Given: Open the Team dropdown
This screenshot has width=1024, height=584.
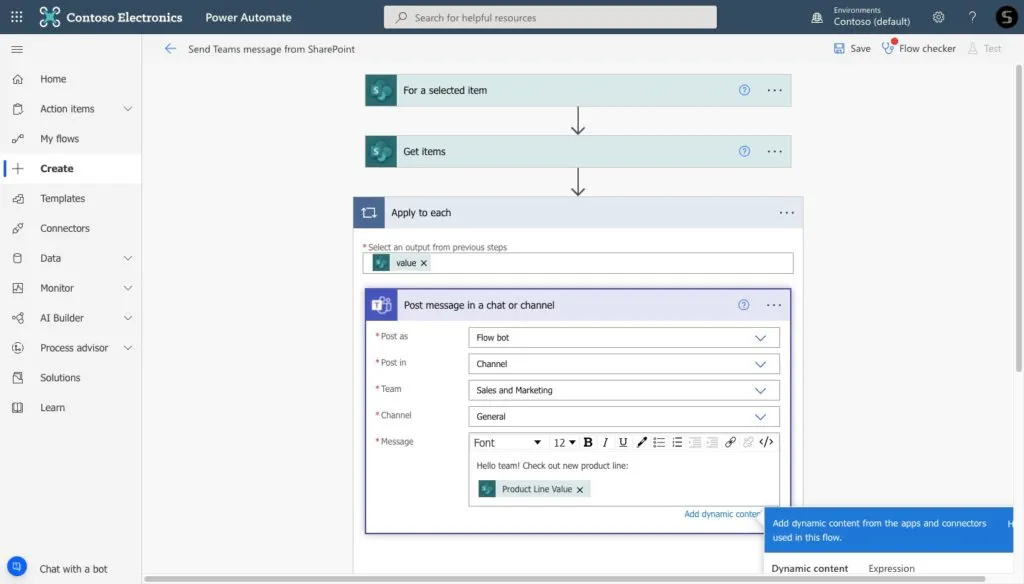Looking at the screenshot, I should [x=624, y=390].
